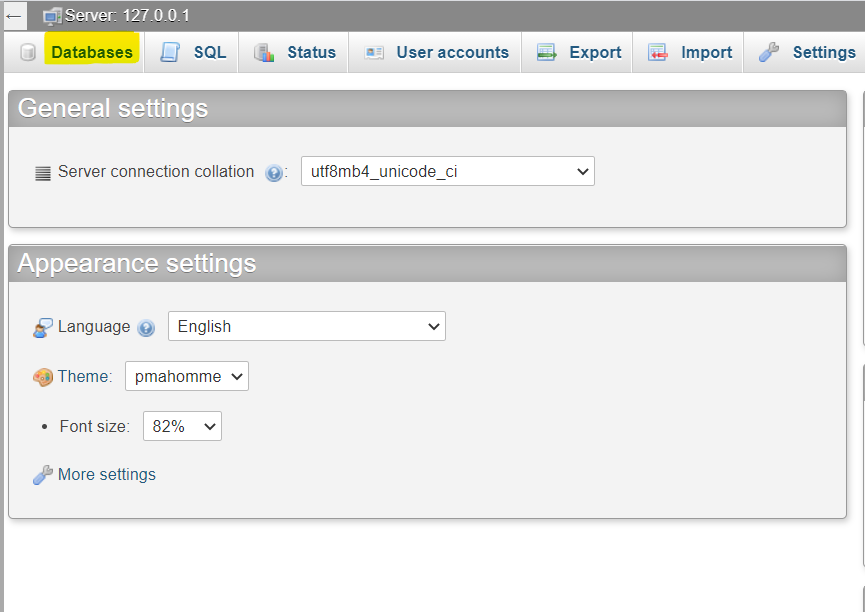Open the Status tab
Viewport: 865px width, 612px height.
[311, 52]
